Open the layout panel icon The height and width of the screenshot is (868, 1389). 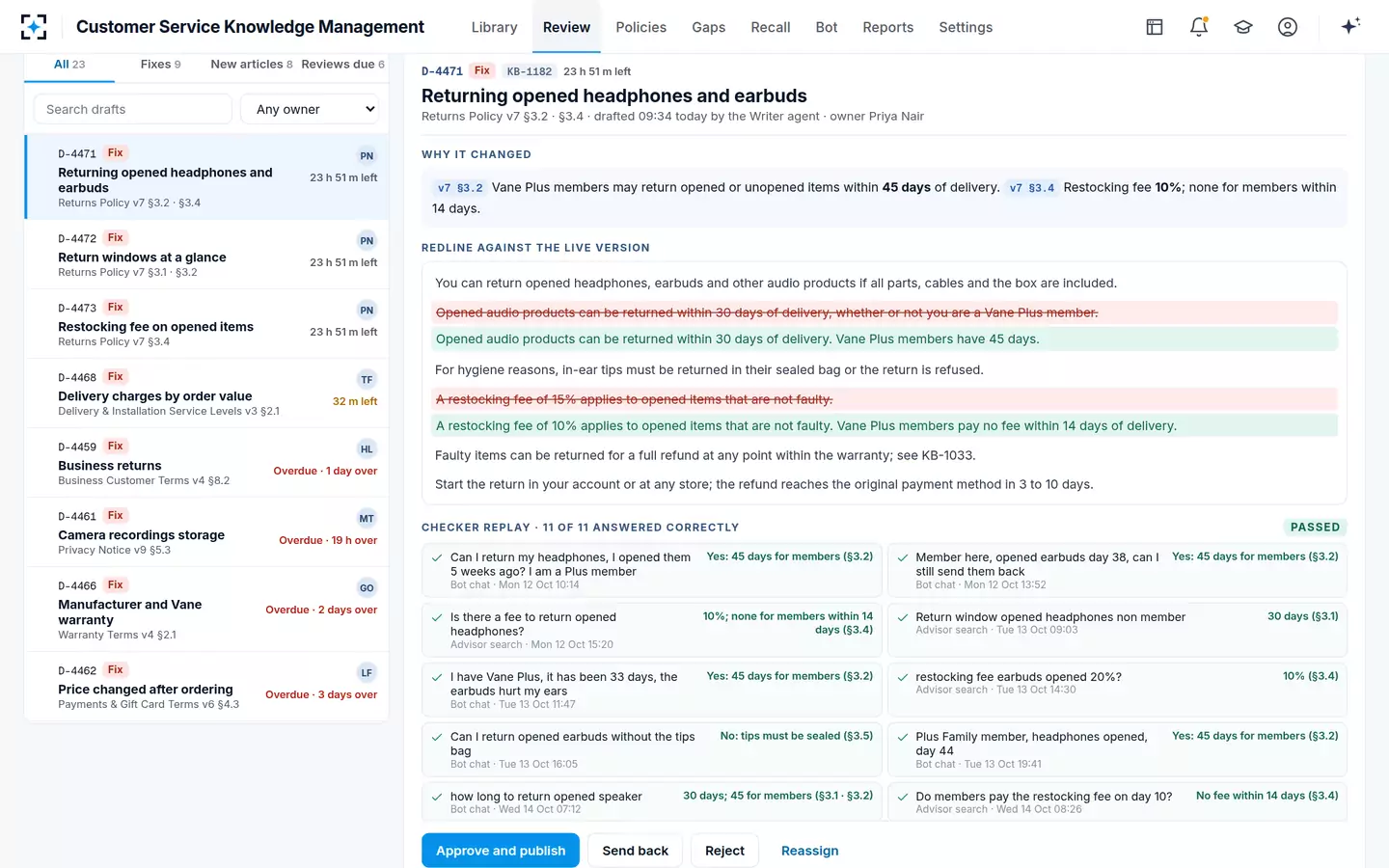(x=1155, y=27)
